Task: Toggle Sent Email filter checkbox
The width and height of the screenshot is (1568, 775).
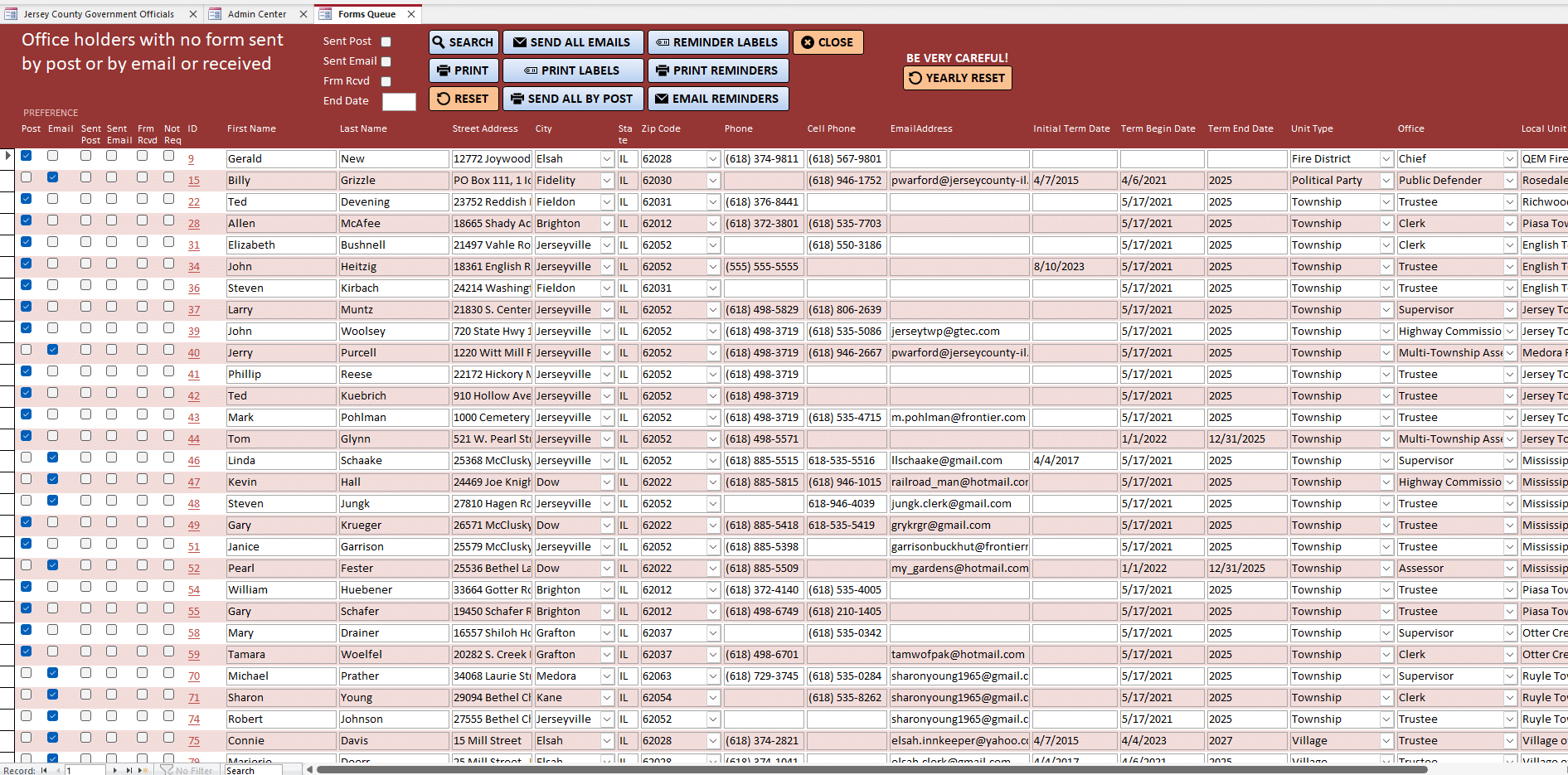Action: click(386, 61)
